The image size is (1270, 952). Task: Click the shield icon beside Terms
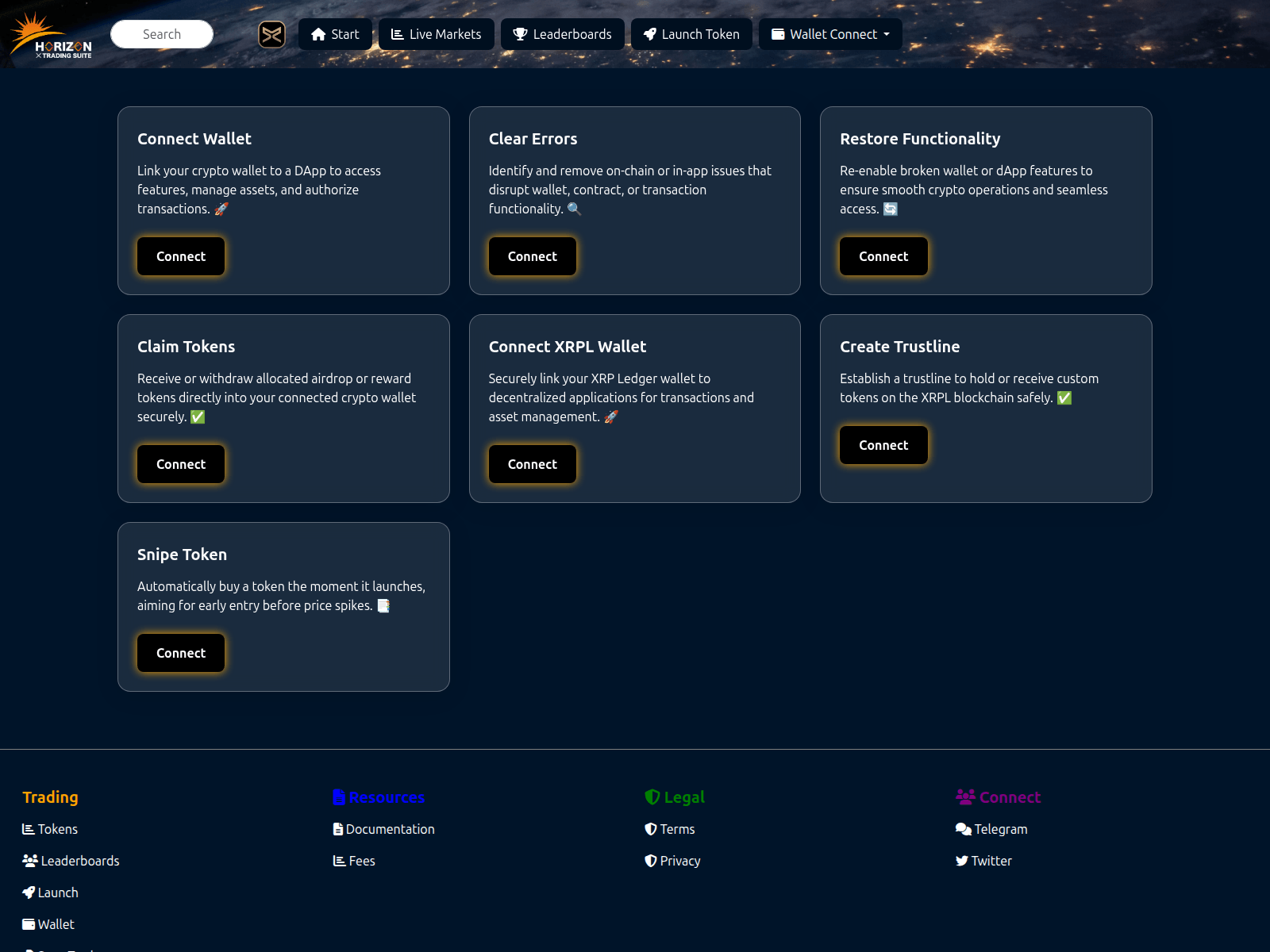click(651, 829)
